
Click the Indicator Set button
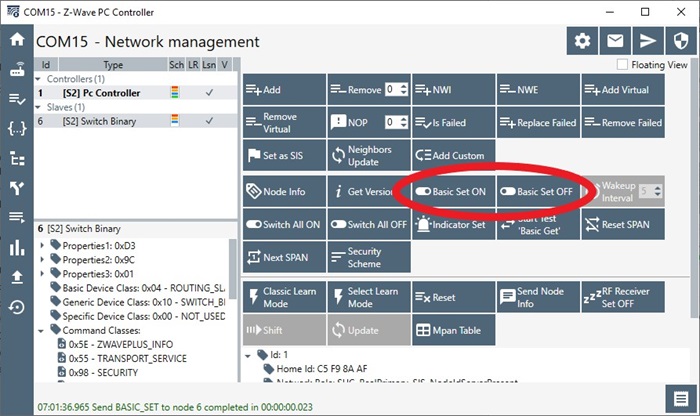point(454,225)
